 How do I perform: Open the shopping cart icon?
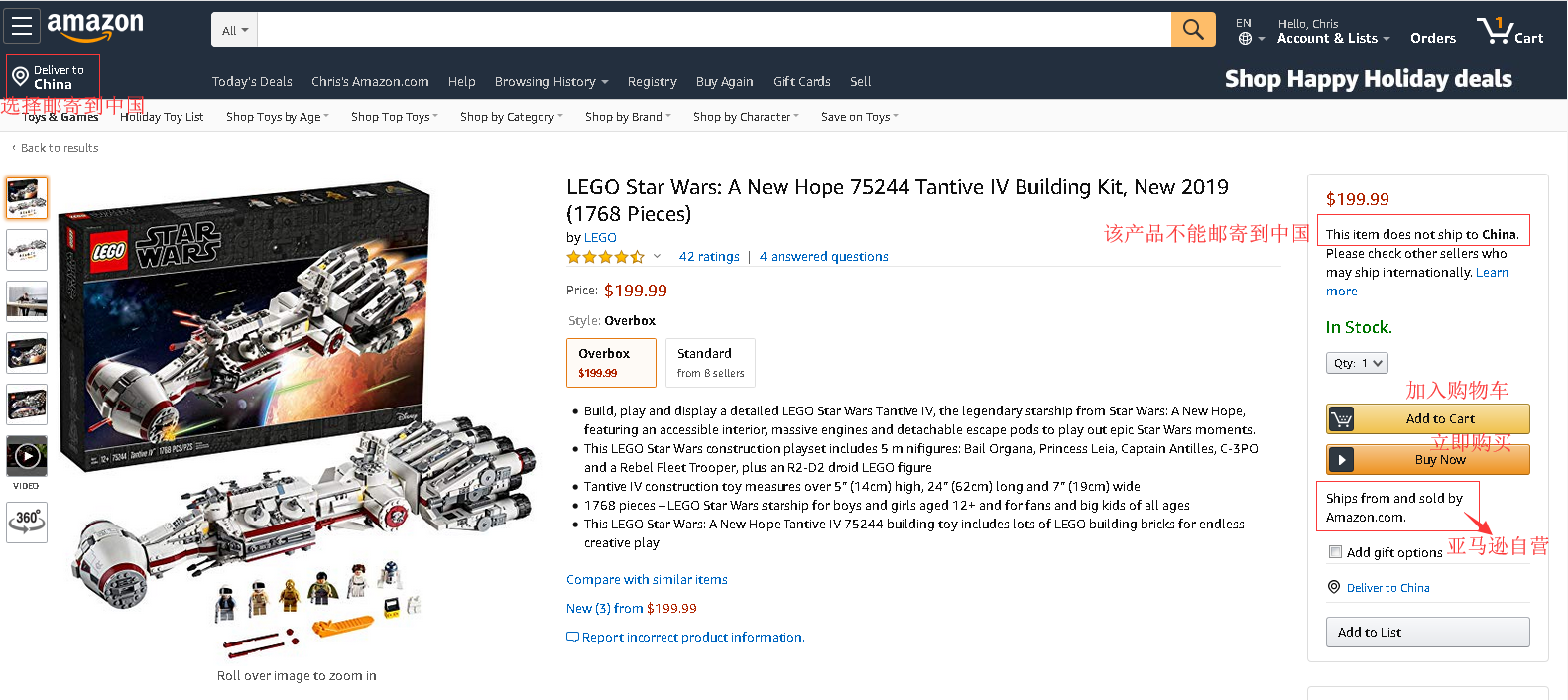1509,31
